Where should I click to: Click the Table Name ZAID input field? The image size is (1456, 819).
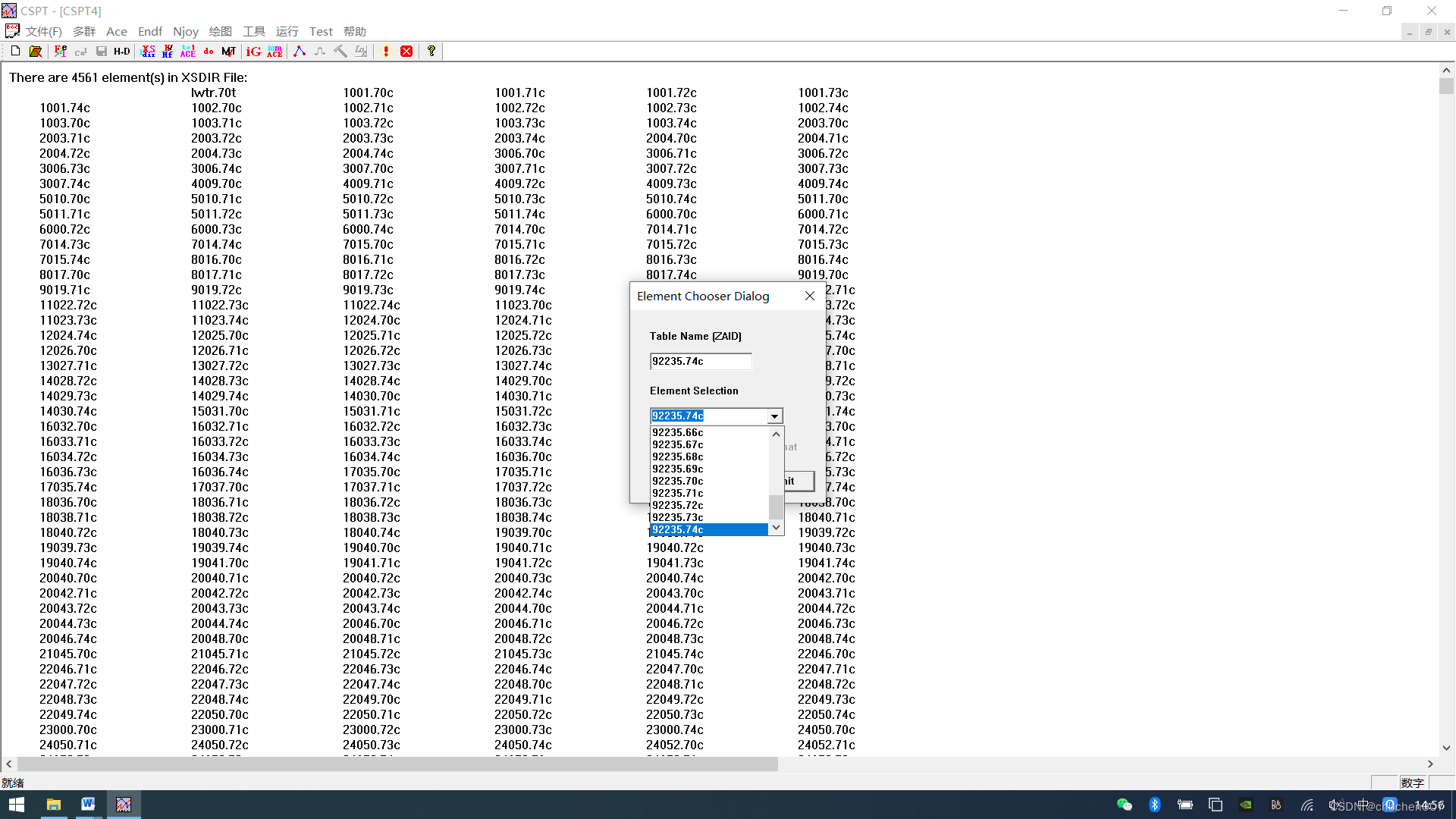[x=700, y=361]
